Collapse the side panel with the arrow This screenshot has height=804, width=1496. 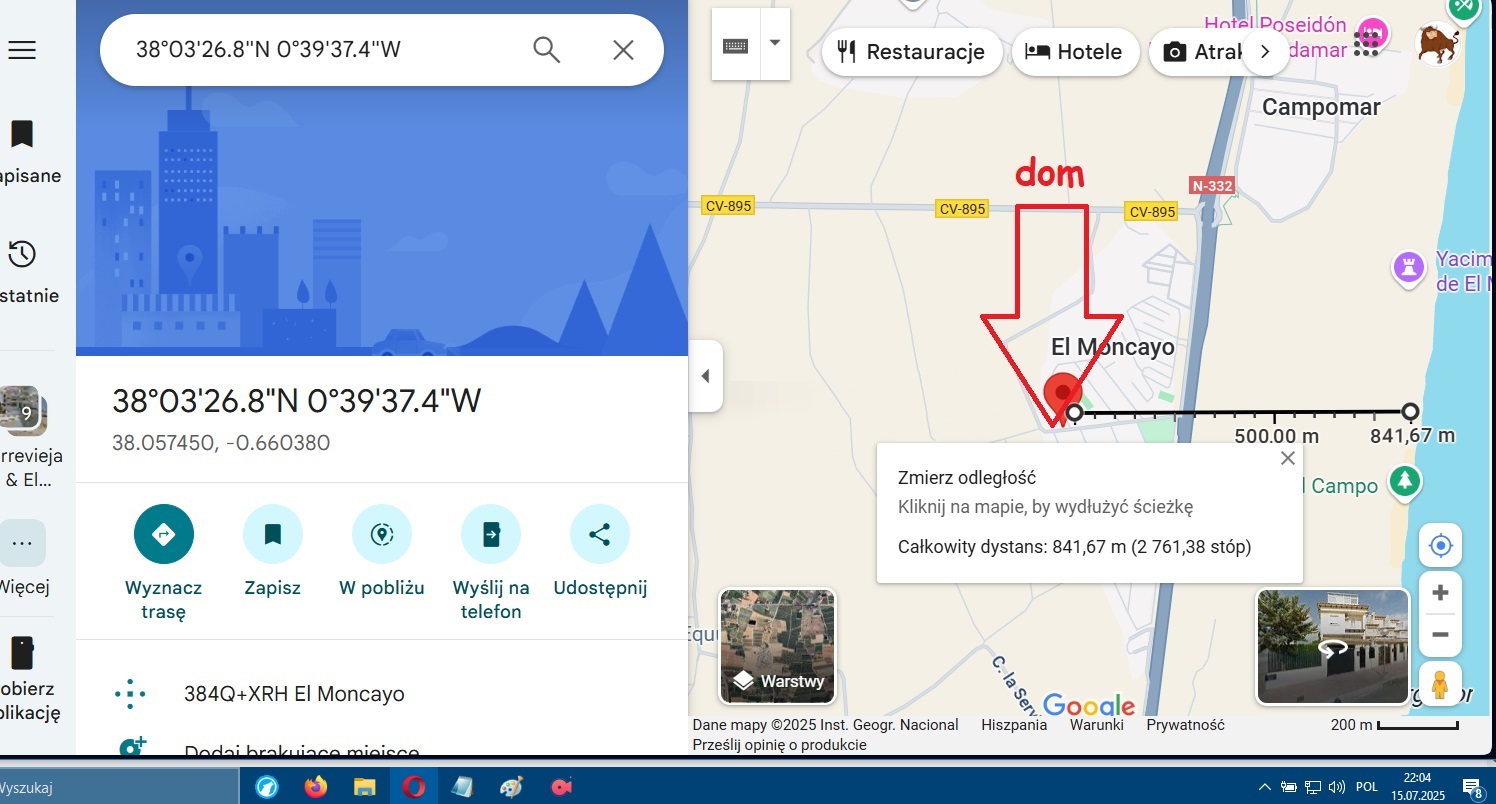point(706,376)
